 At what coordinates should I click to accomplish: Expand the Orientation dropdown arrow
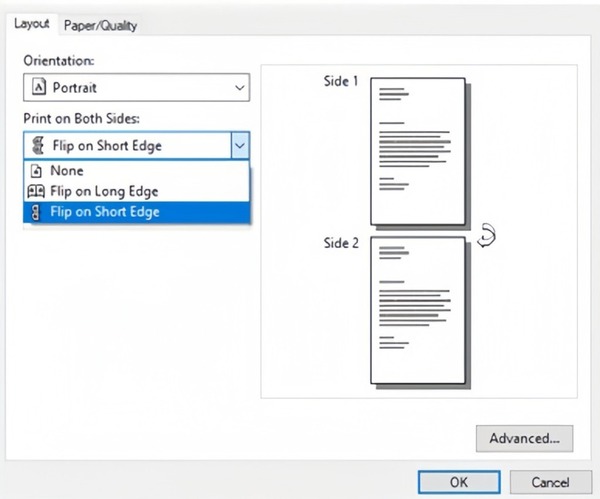pyautogui.click(x=239, y=88)
